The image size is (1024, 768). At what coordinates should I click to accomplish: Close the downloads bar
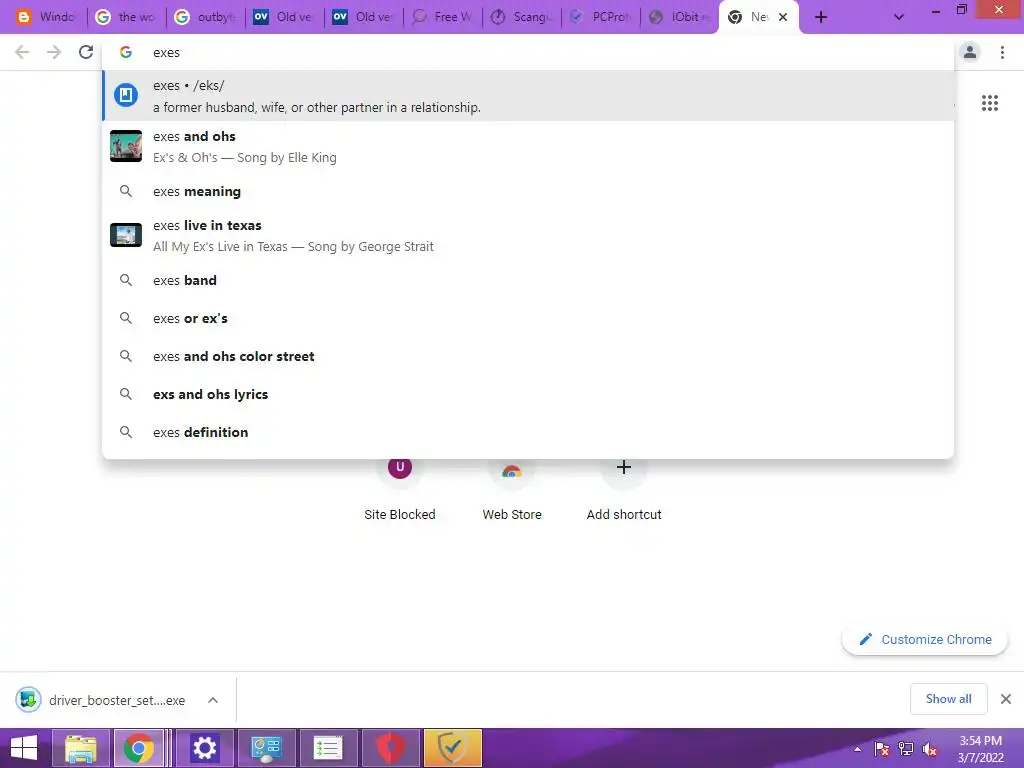[x=1006, y=699]
